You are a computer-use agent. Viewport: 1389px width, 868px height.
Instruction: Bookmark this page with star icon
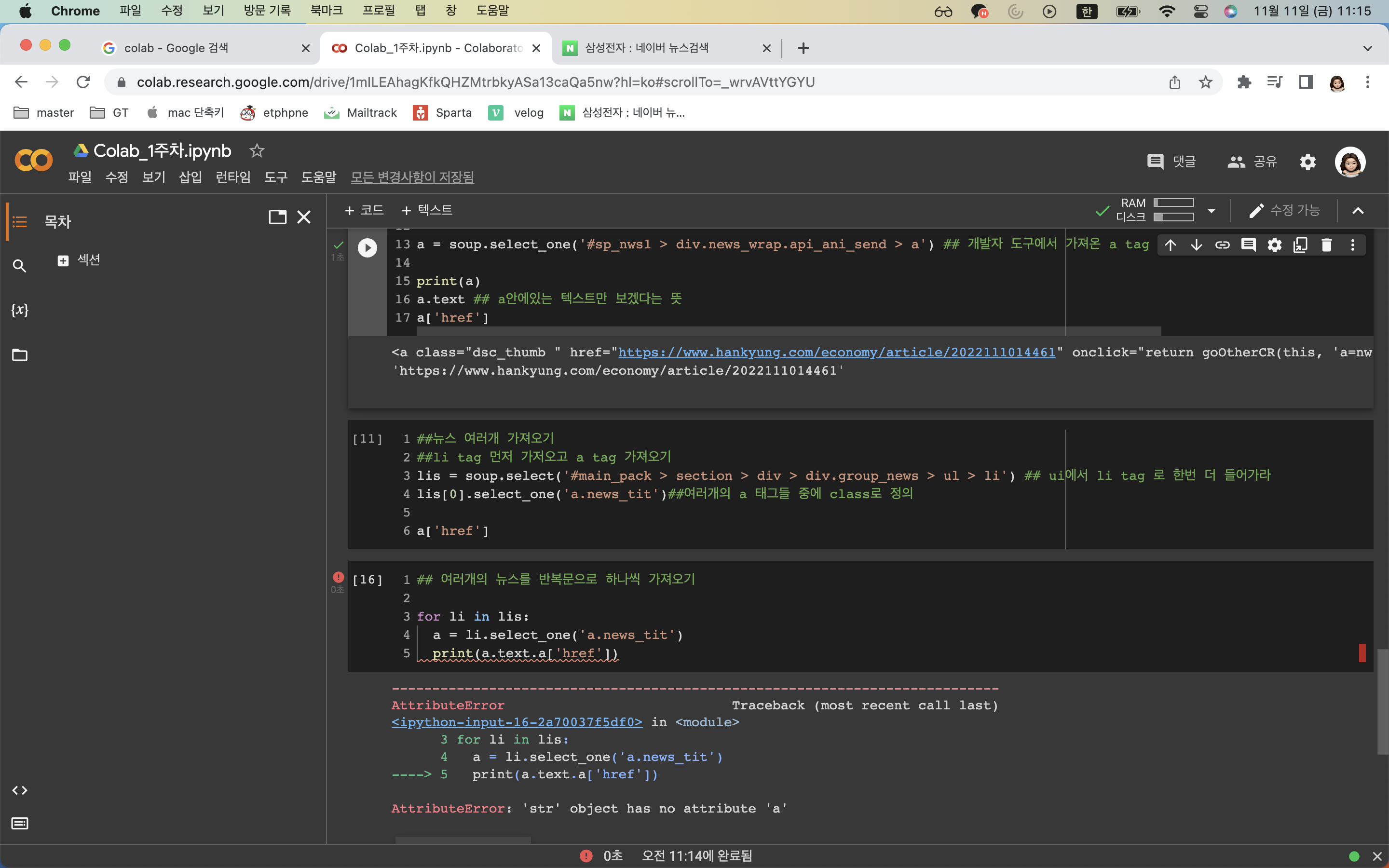click(1205, 82)
